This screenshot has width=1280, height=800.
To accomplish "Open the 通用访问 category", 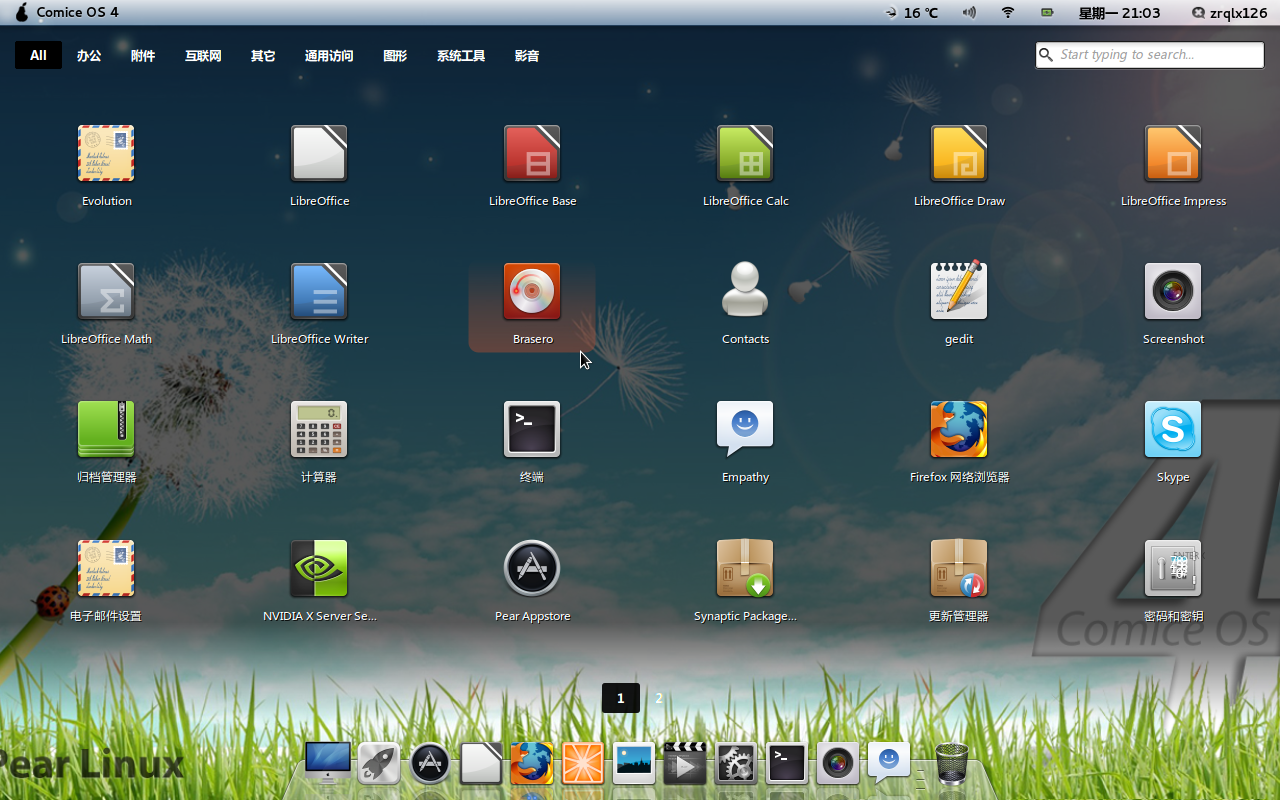I will 329,56.
